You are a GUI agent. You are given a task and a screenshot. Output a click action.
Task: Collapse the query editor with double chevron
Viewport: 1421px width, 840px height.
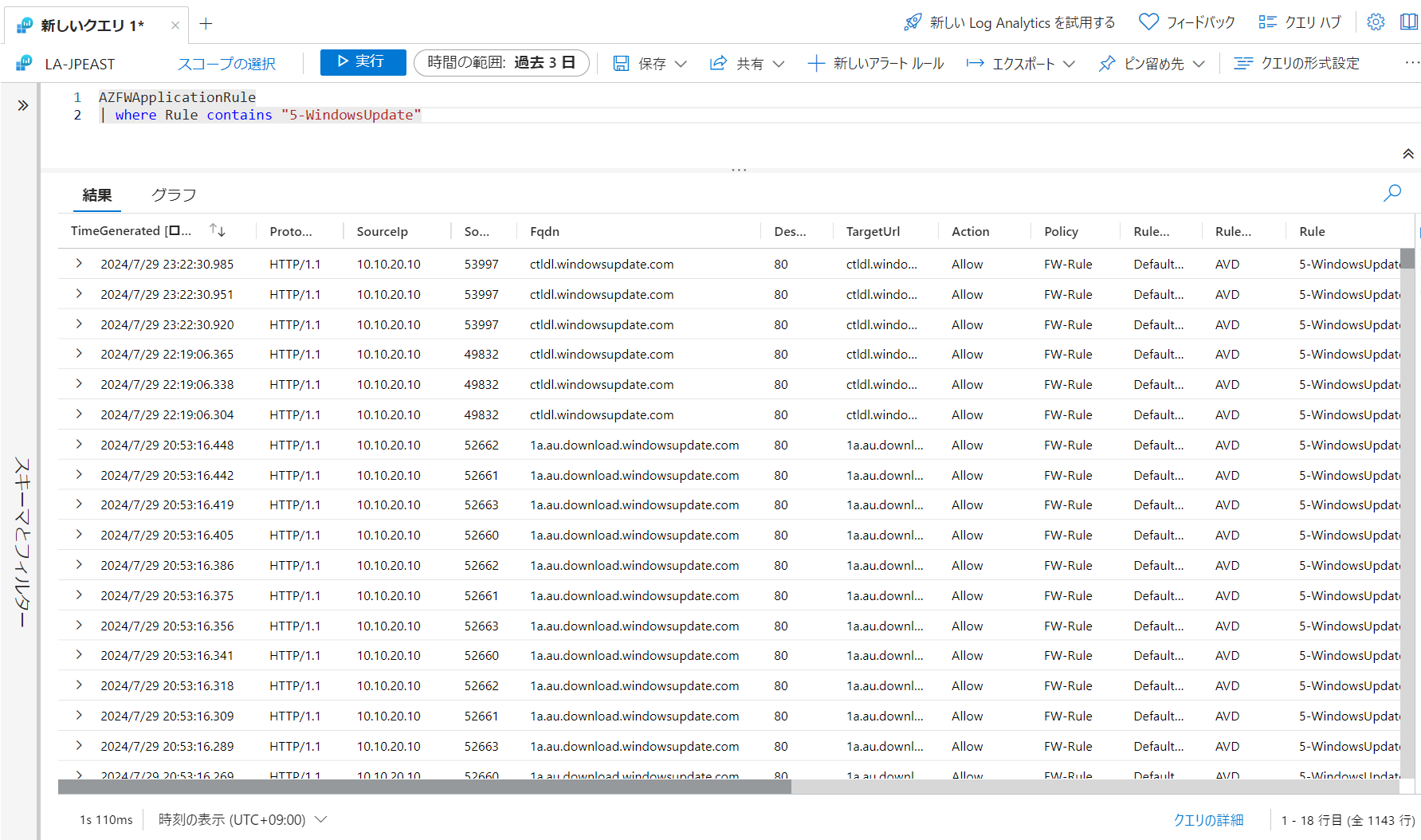click(1408, 154)
